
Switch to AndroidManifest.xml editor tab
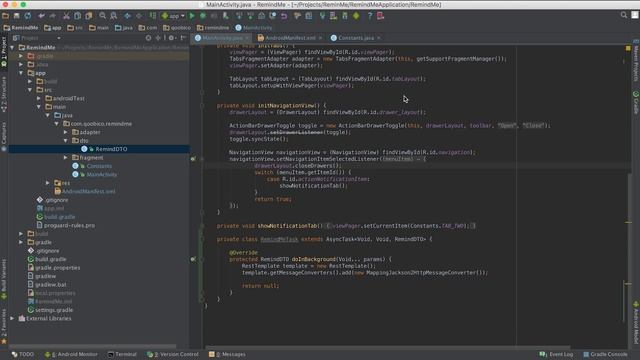[290, 38]
